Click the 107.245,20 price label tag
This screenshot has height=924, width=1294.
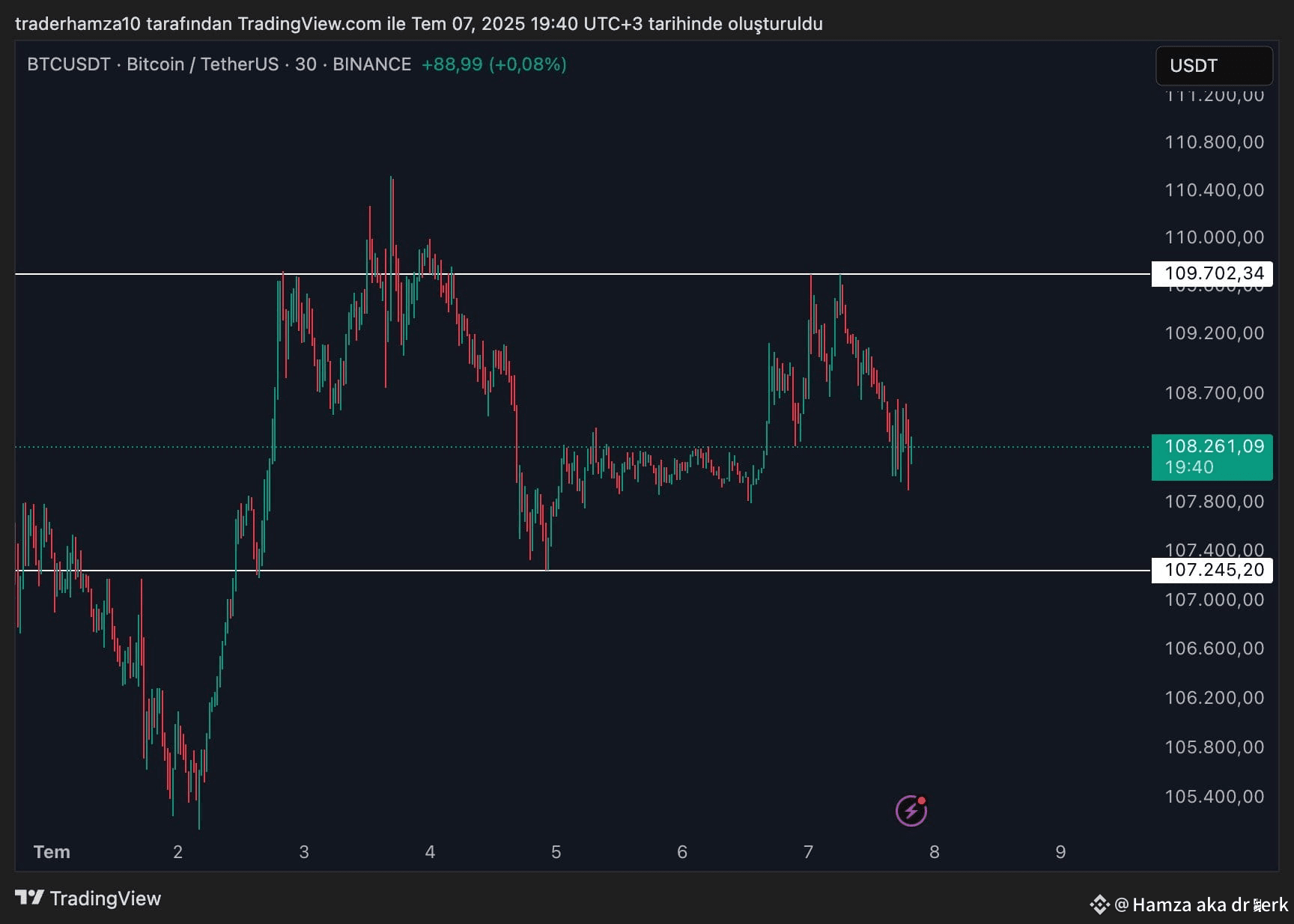tap(1212, 570)
